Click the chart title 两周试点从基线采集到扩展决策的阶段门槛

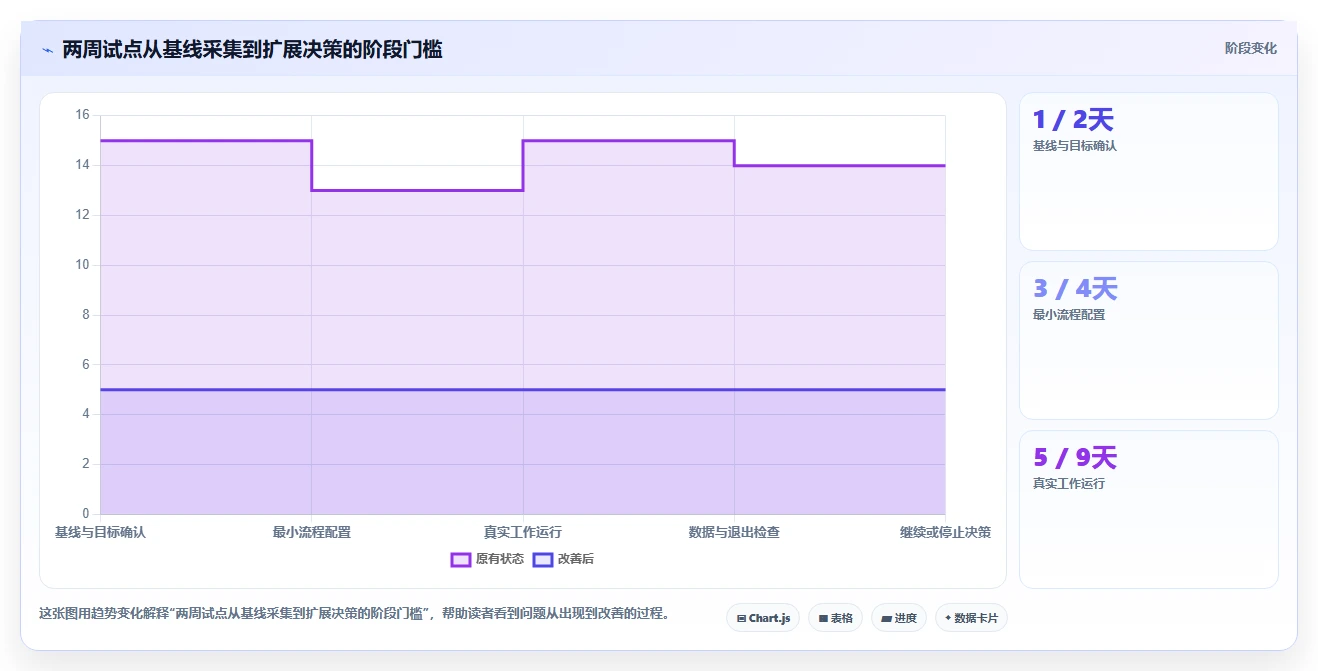(252, 49)
